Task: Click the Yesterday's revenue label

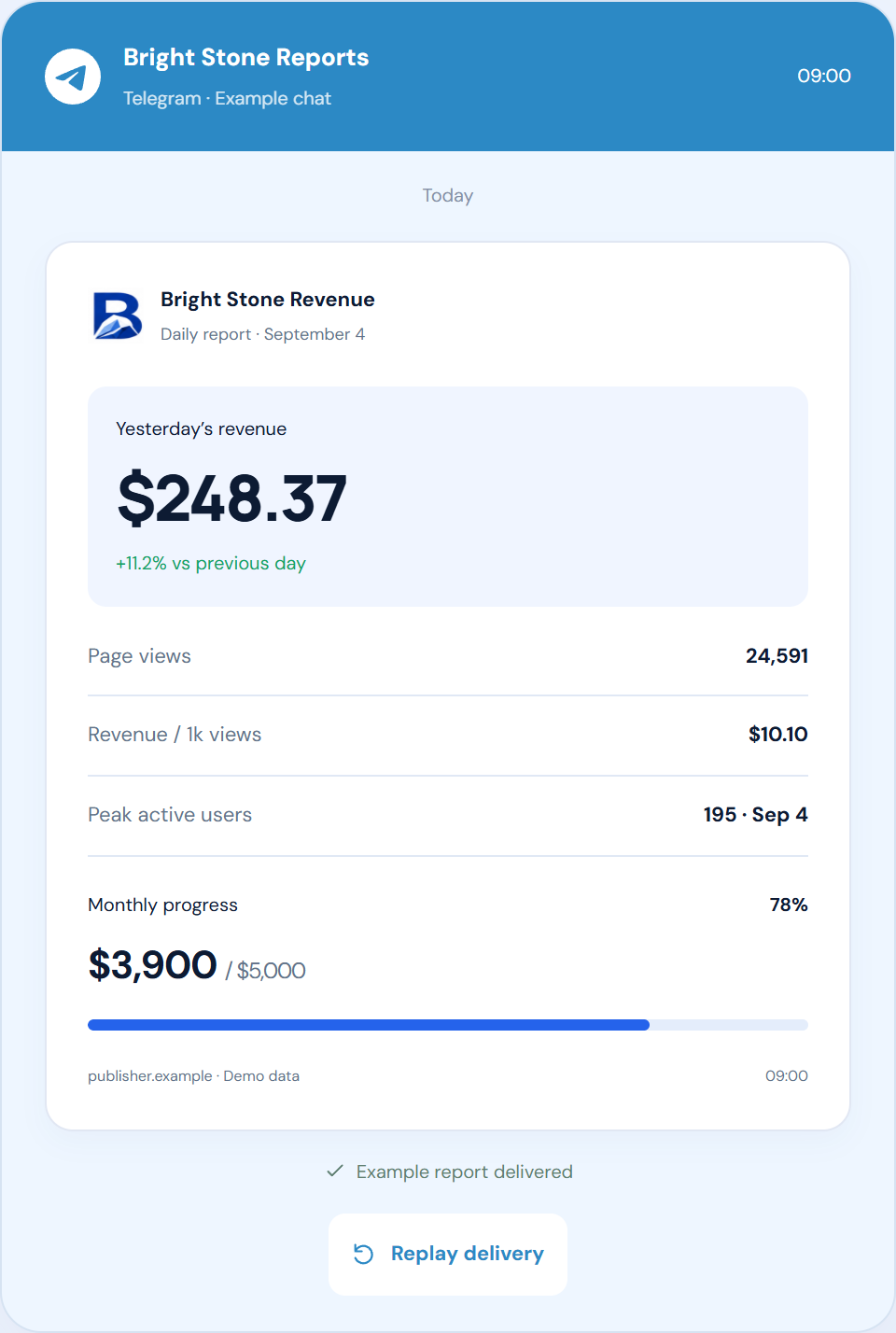Action: [x=202, y=429]
